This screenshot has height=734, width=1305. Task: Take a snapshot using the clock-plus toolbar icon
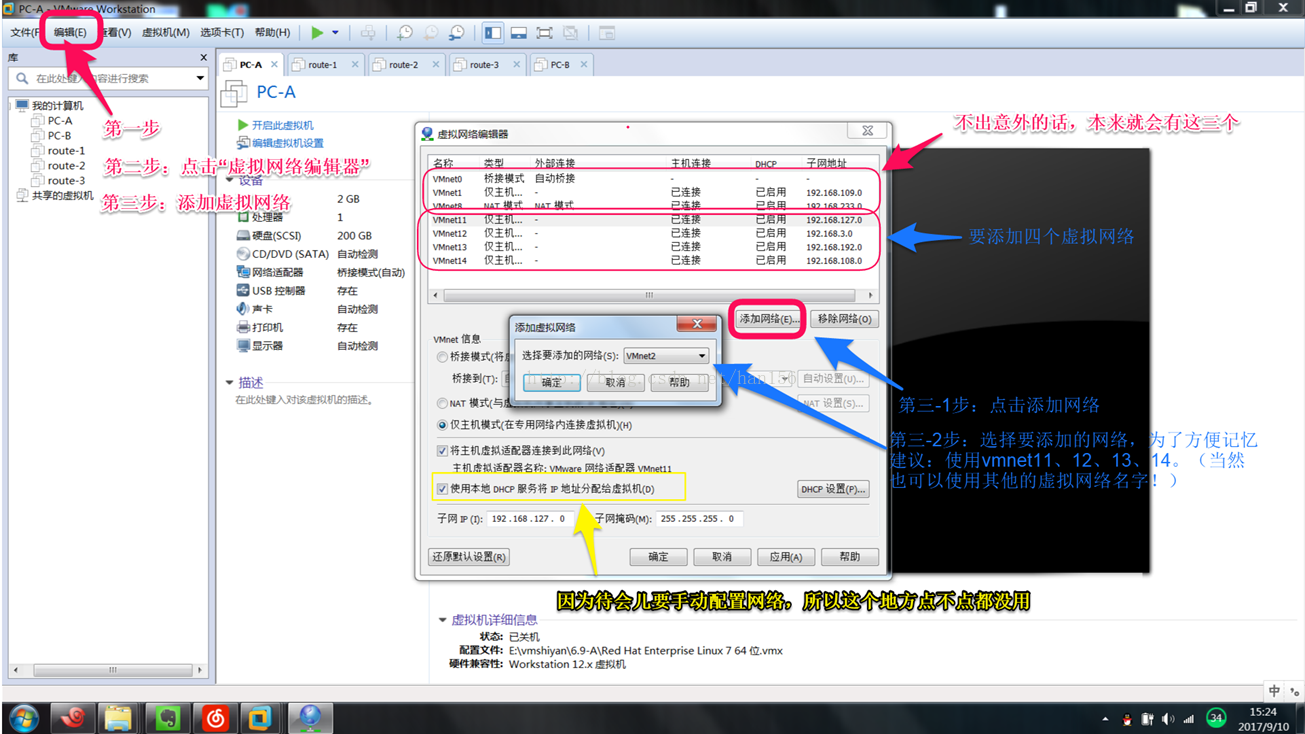click(405, 33)
